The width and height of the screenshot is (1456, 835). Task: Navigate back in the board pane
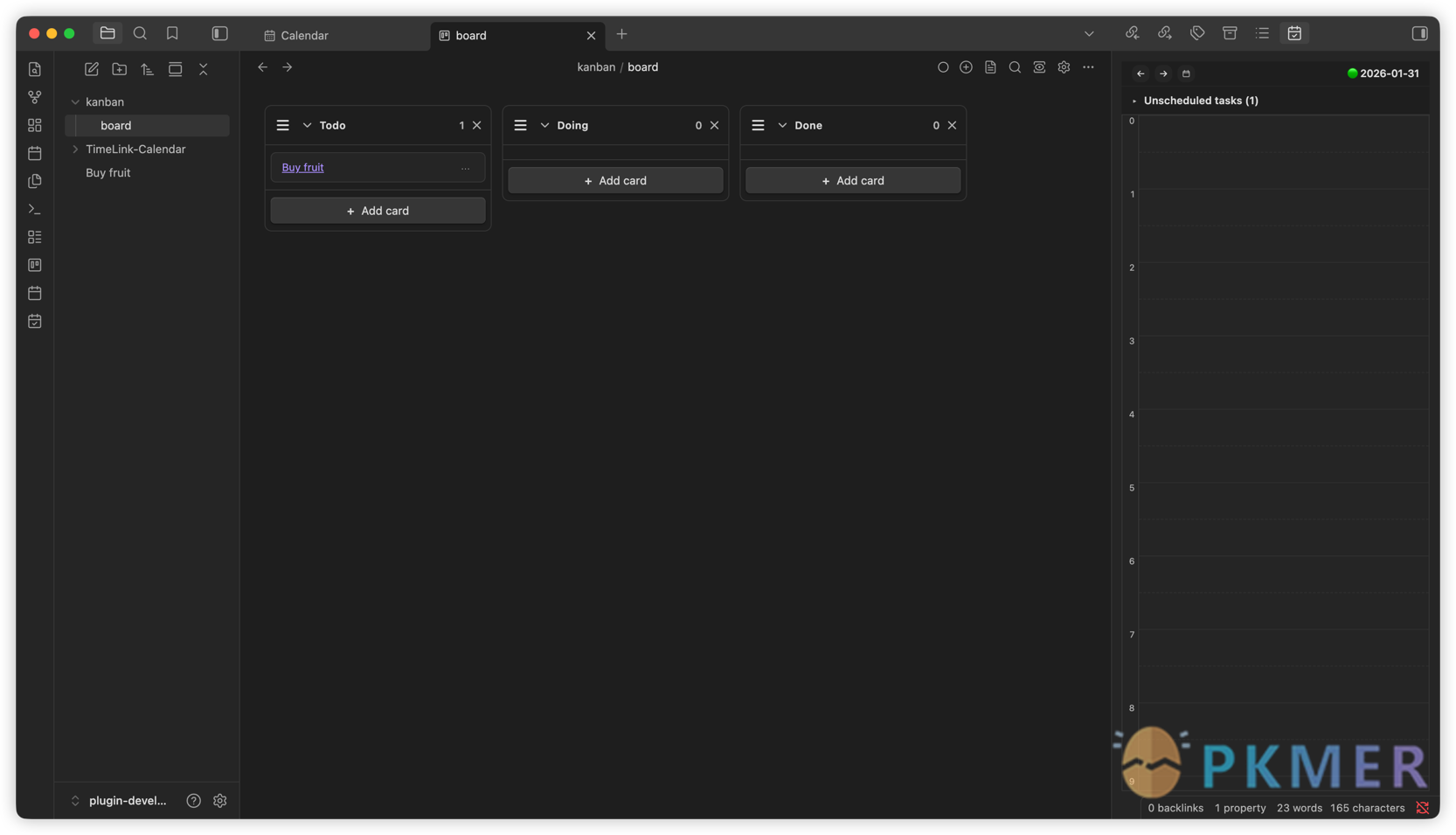click(x=263, y=67)
